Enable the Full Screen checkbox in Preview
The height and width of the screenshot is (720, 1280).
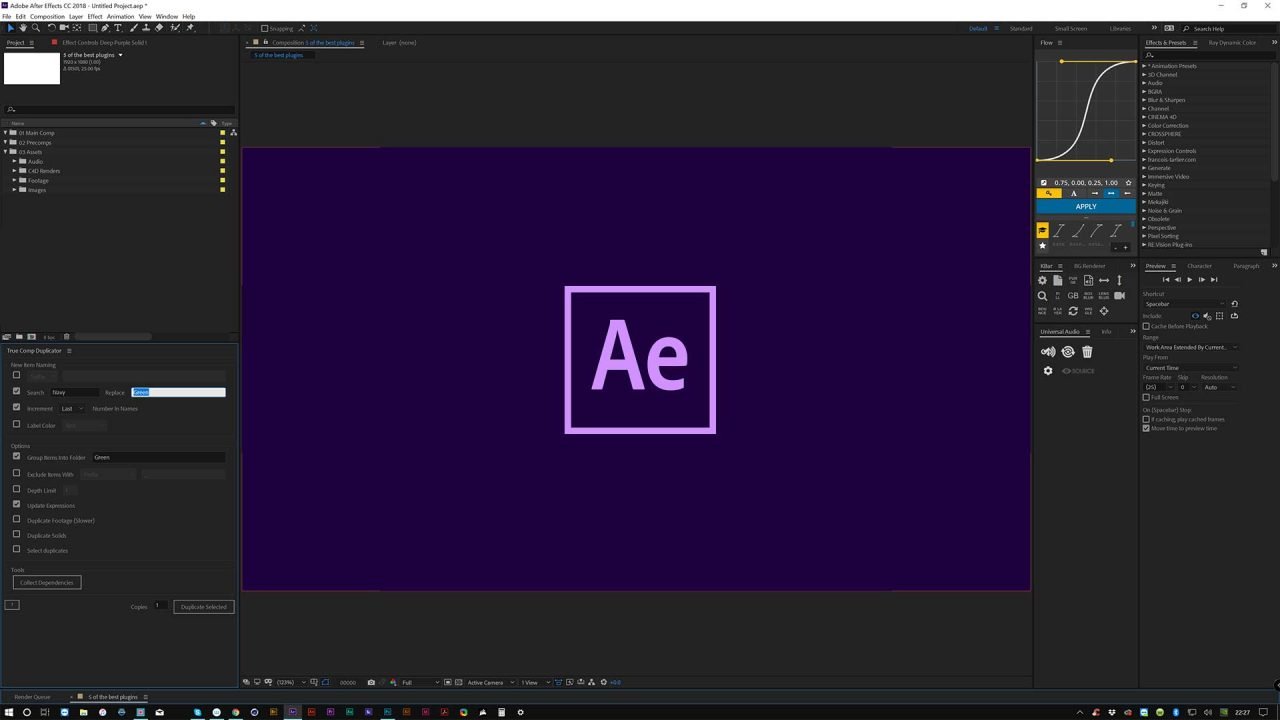1146,397
